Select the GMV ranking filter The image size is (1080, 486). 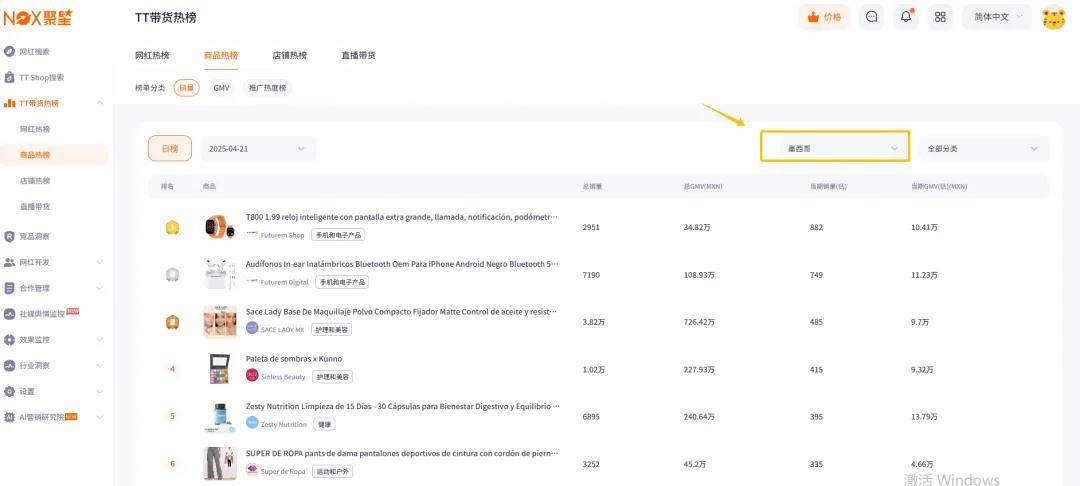click(221, 88)
